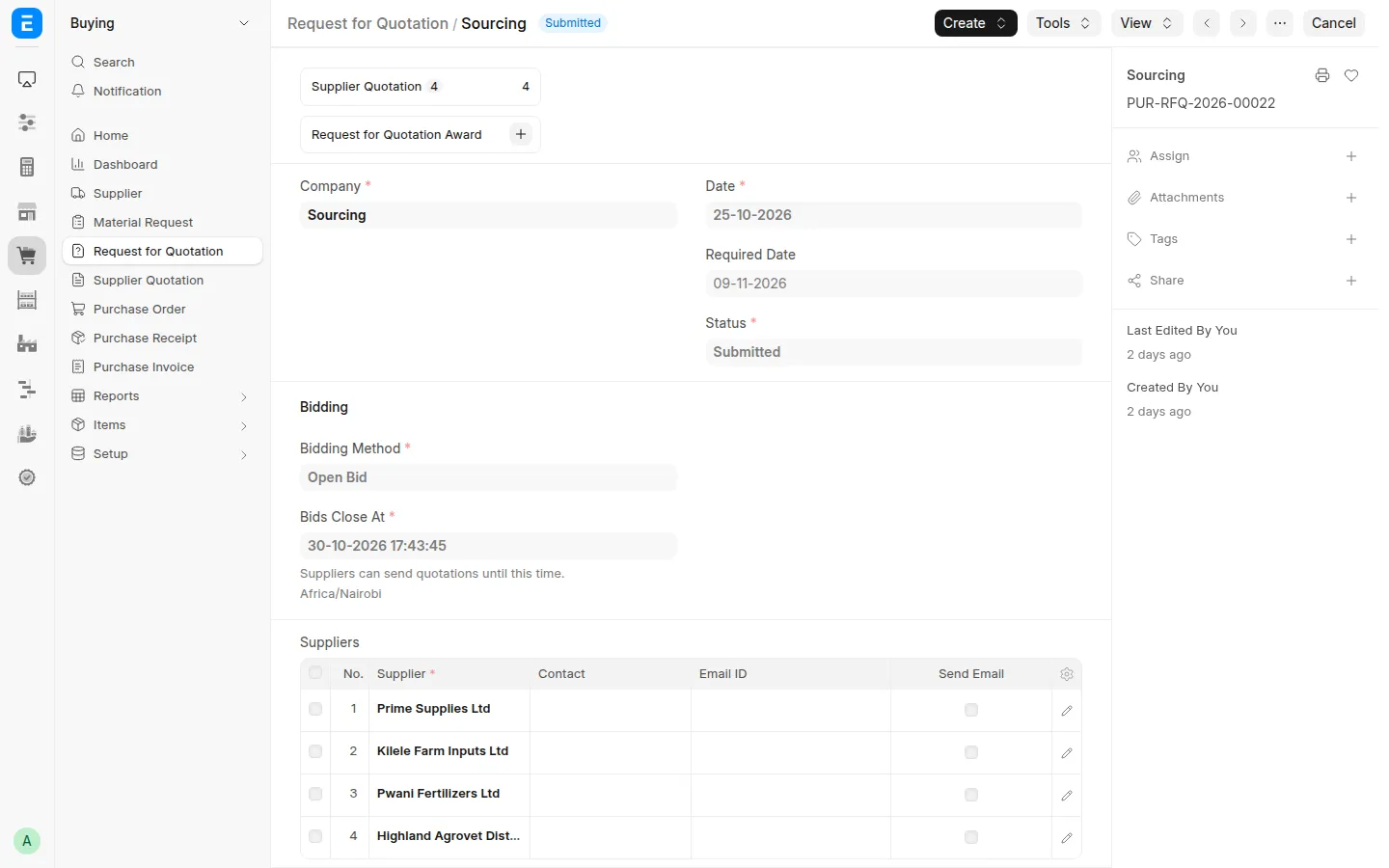Open the Manufacturing factory icon in left rail
This screenshot has height=868, width=1389.
(27, 344)
